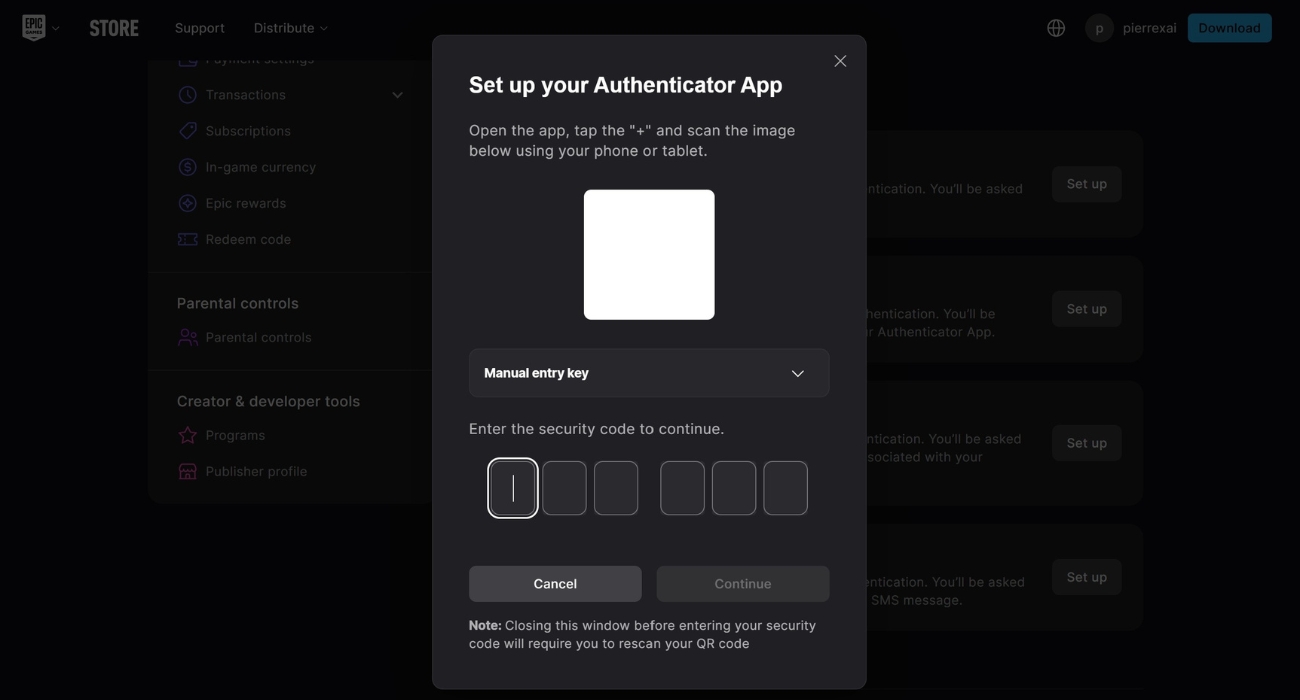
Task: Close the Authenticator App dialog
Action: tap(840, 61)
